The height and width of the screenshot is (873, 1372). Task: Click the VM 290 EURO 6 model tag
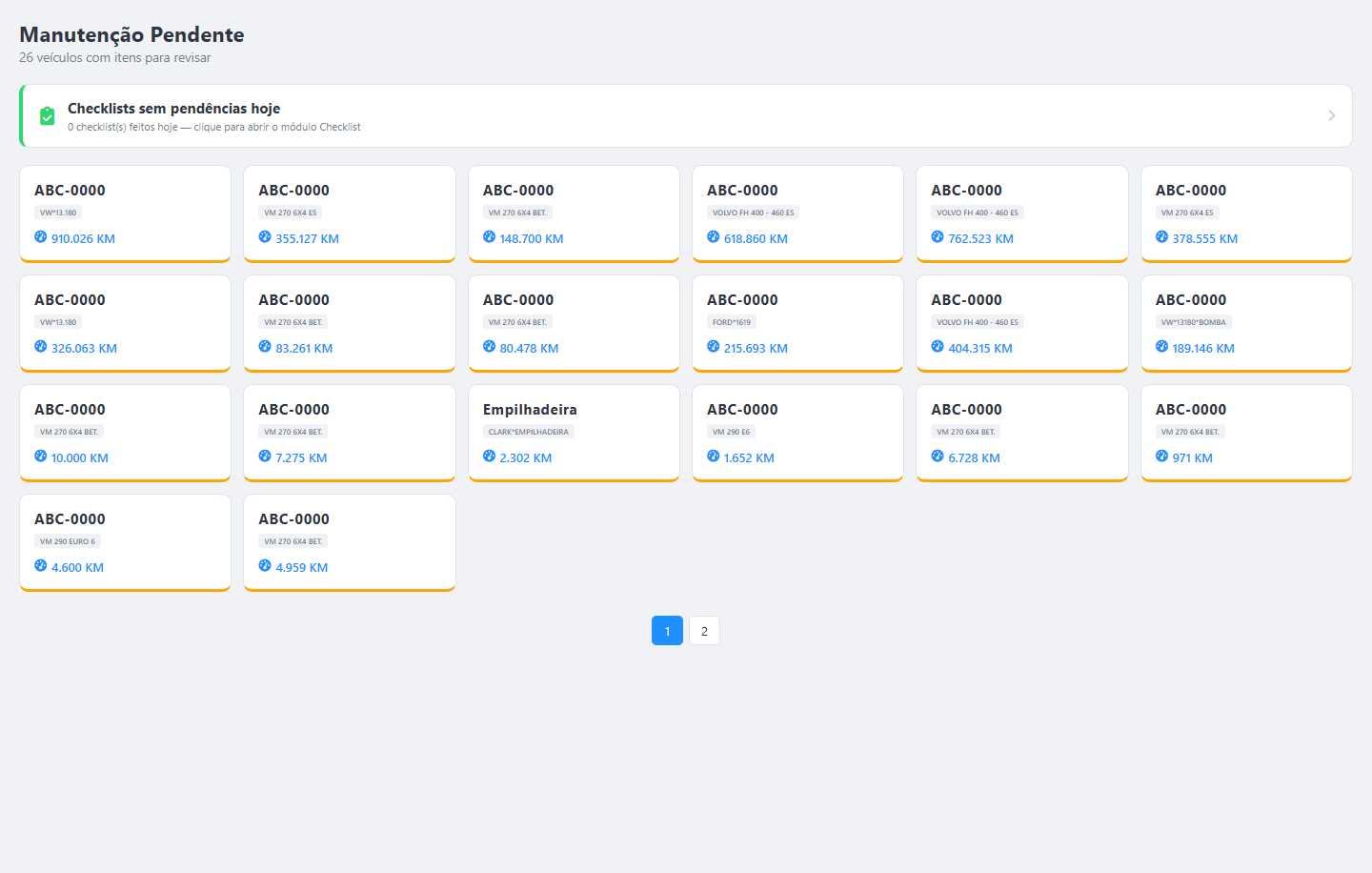[68, 541]
